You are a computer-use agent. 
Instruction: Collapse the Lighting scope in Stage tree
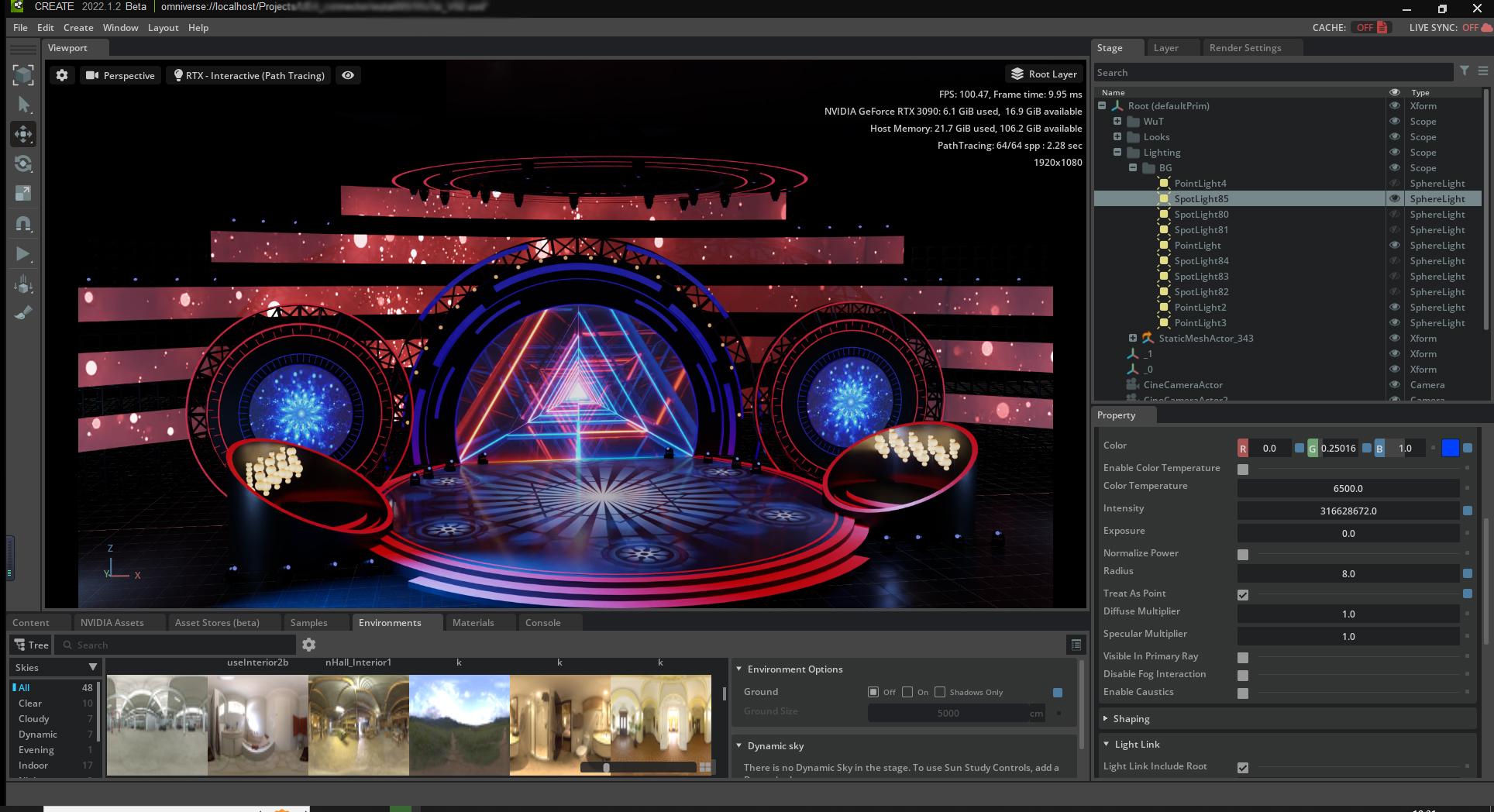click(x=1117, y=153)
